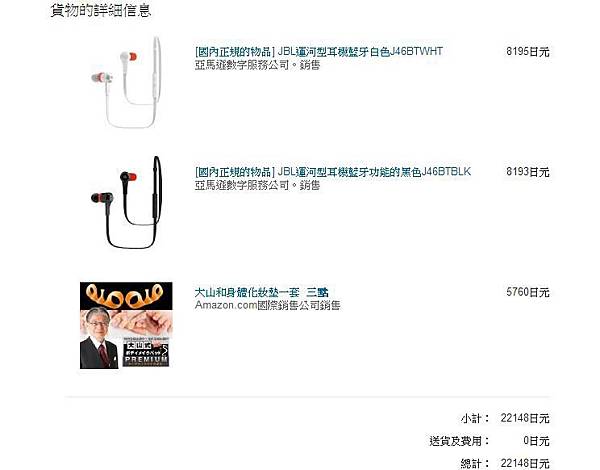
Task: Click seller text under white earphone item
Action: click(257, 65)
